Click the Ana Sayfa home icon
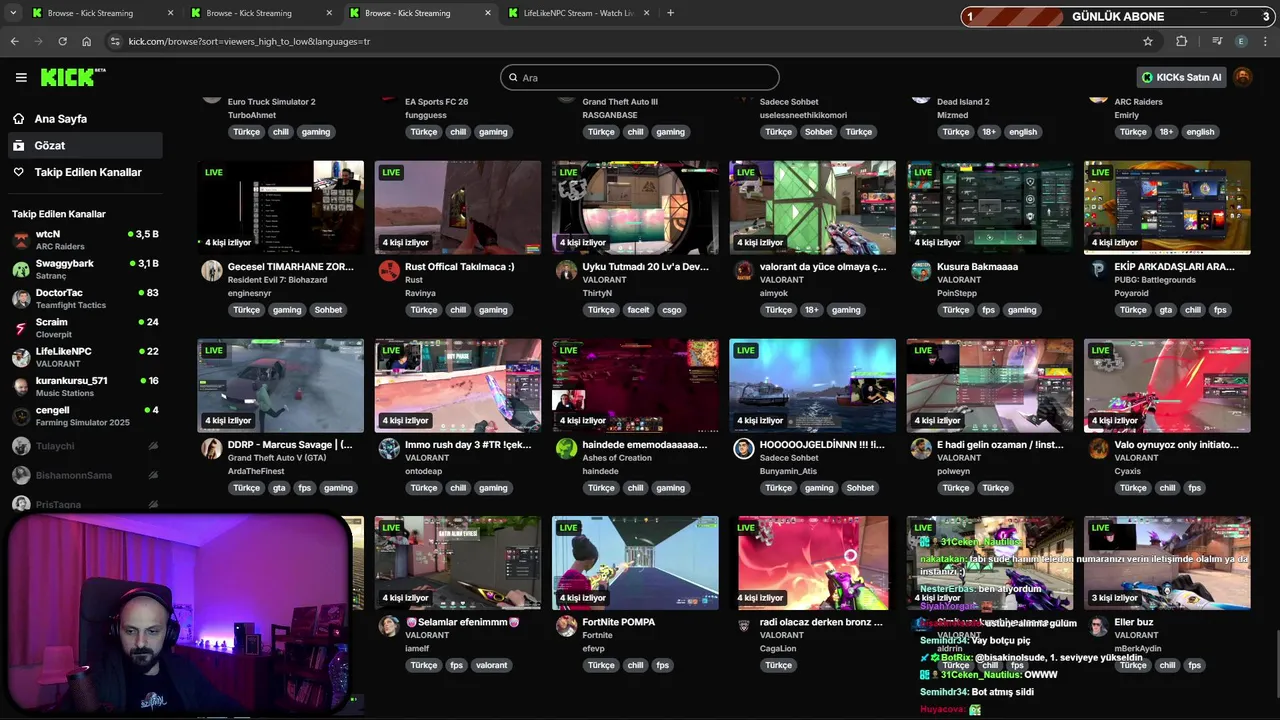Viewport: 1280px width, 720px height. click(18, 118)
